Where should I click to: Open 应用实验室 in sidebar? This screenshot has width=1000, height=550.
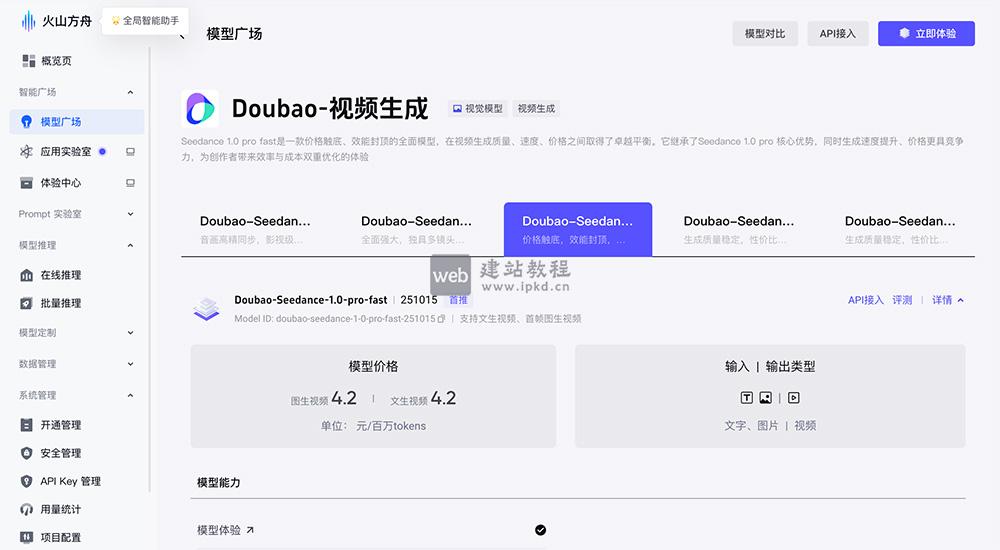point(66,151)
